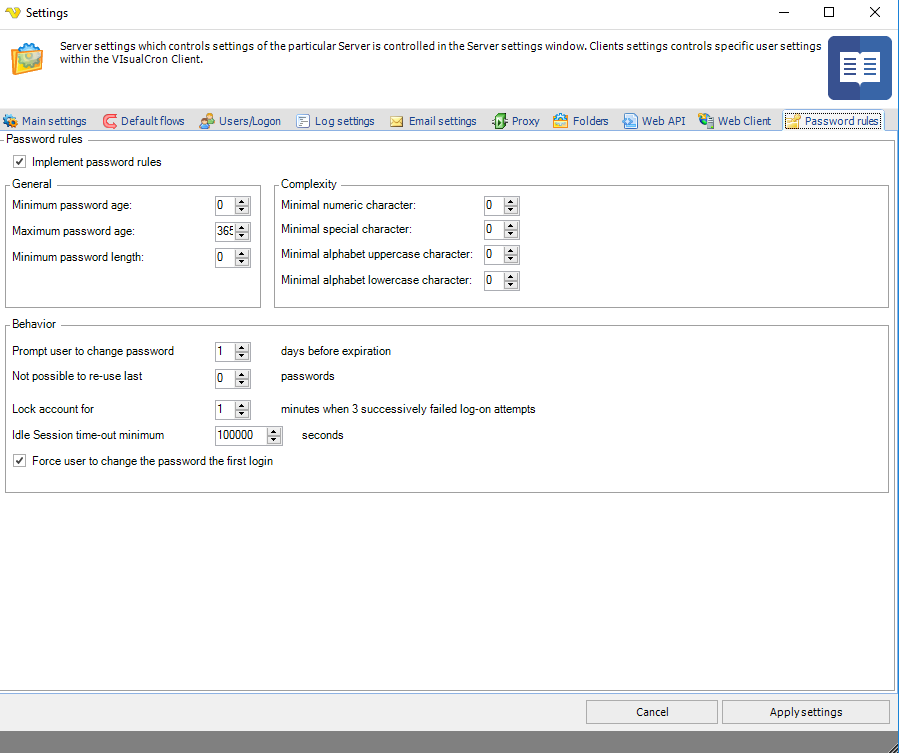Increase Minimum password age value
Screen dimensions: 899x753
(x=242, y=201)
